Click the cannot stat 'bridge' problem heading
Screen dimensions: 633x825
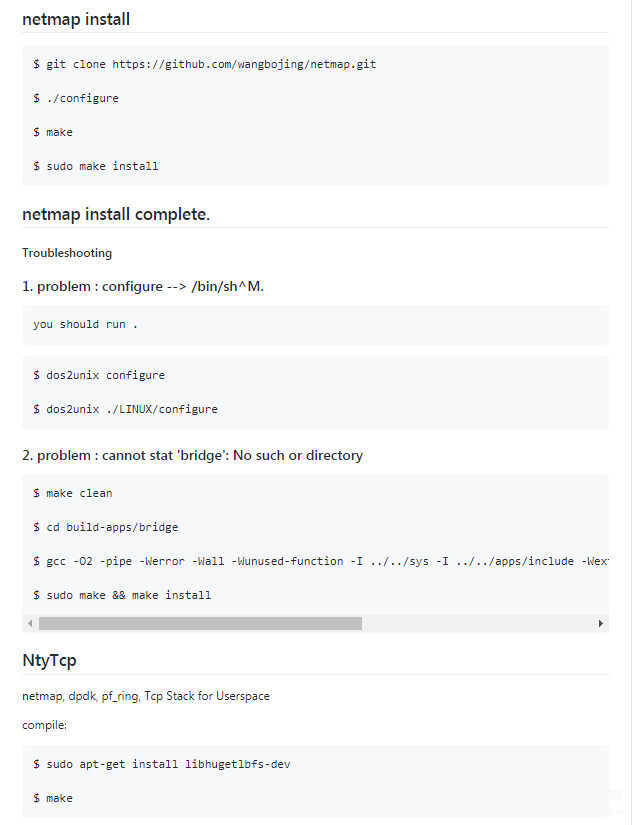coord(192,455)
